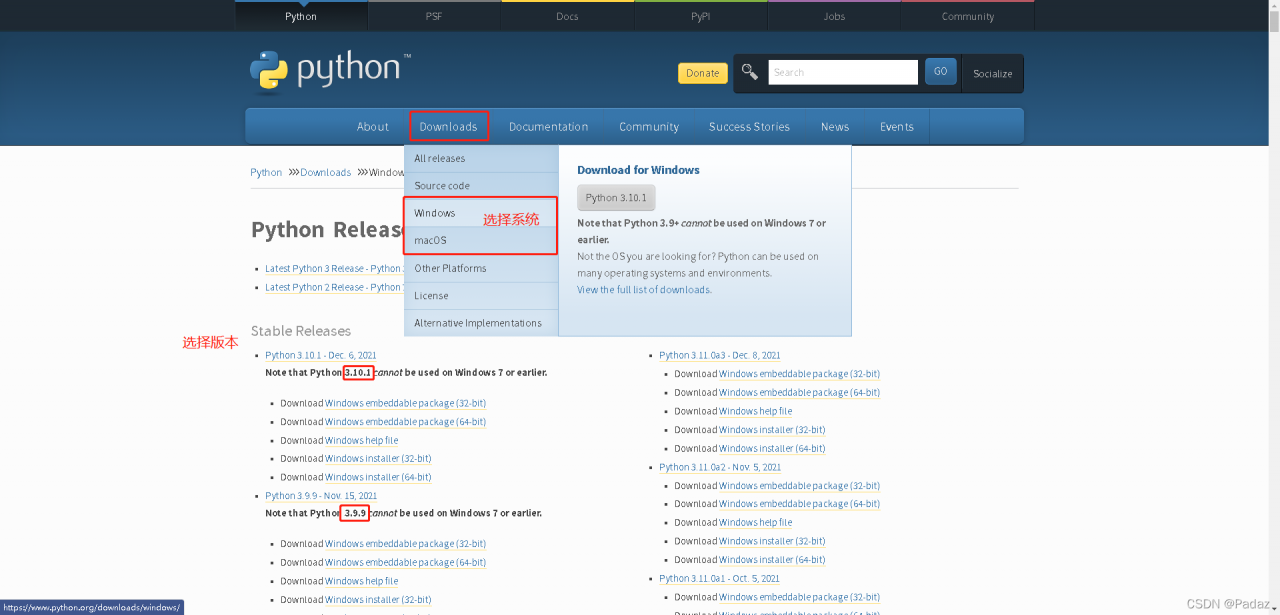Download 3.11.0a2 Windows help file
1280x615 pixels.
(x=755, y=523)
